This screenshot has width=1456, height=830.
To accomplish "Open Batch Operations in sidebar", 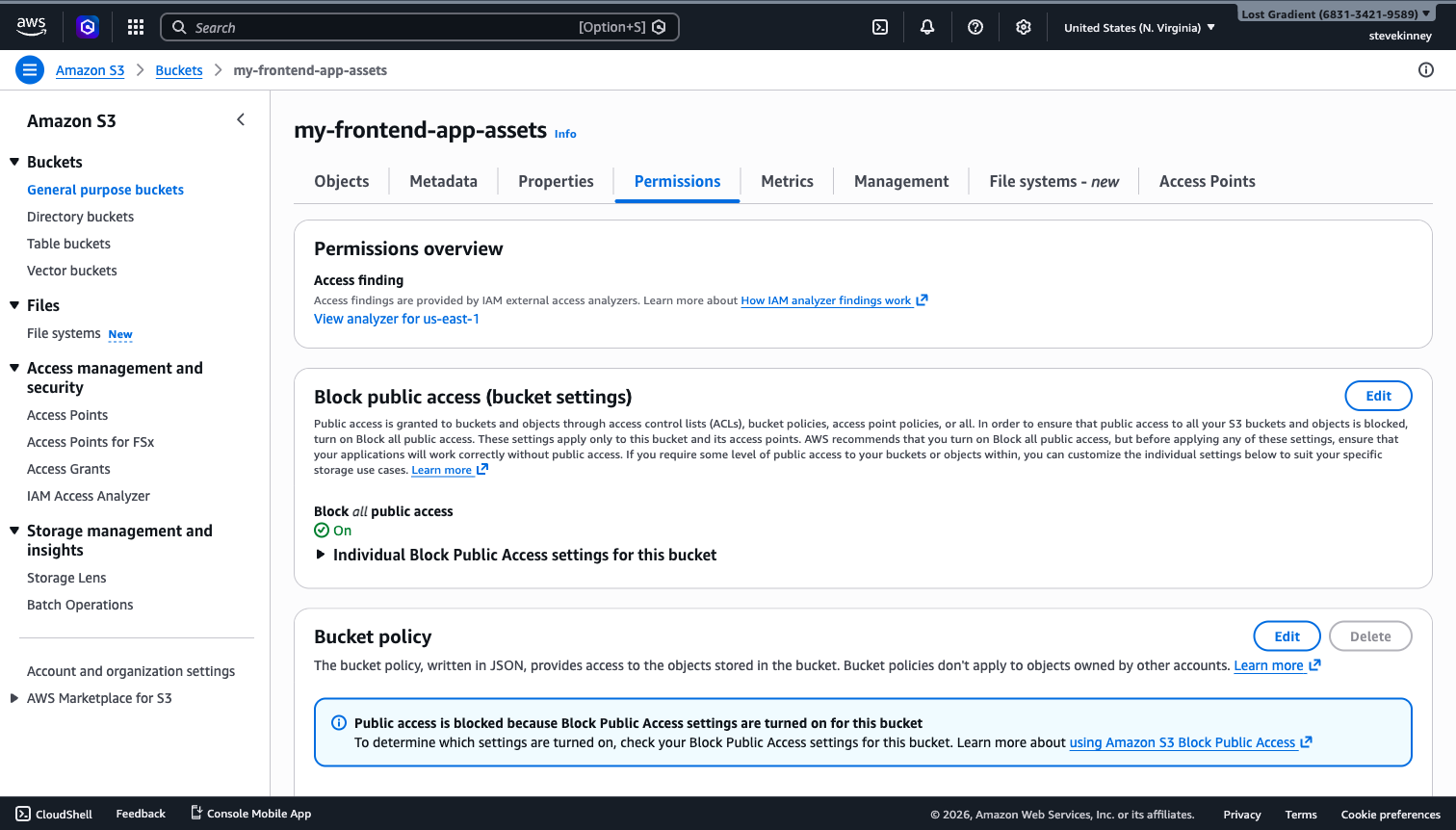I will (80, 605).
